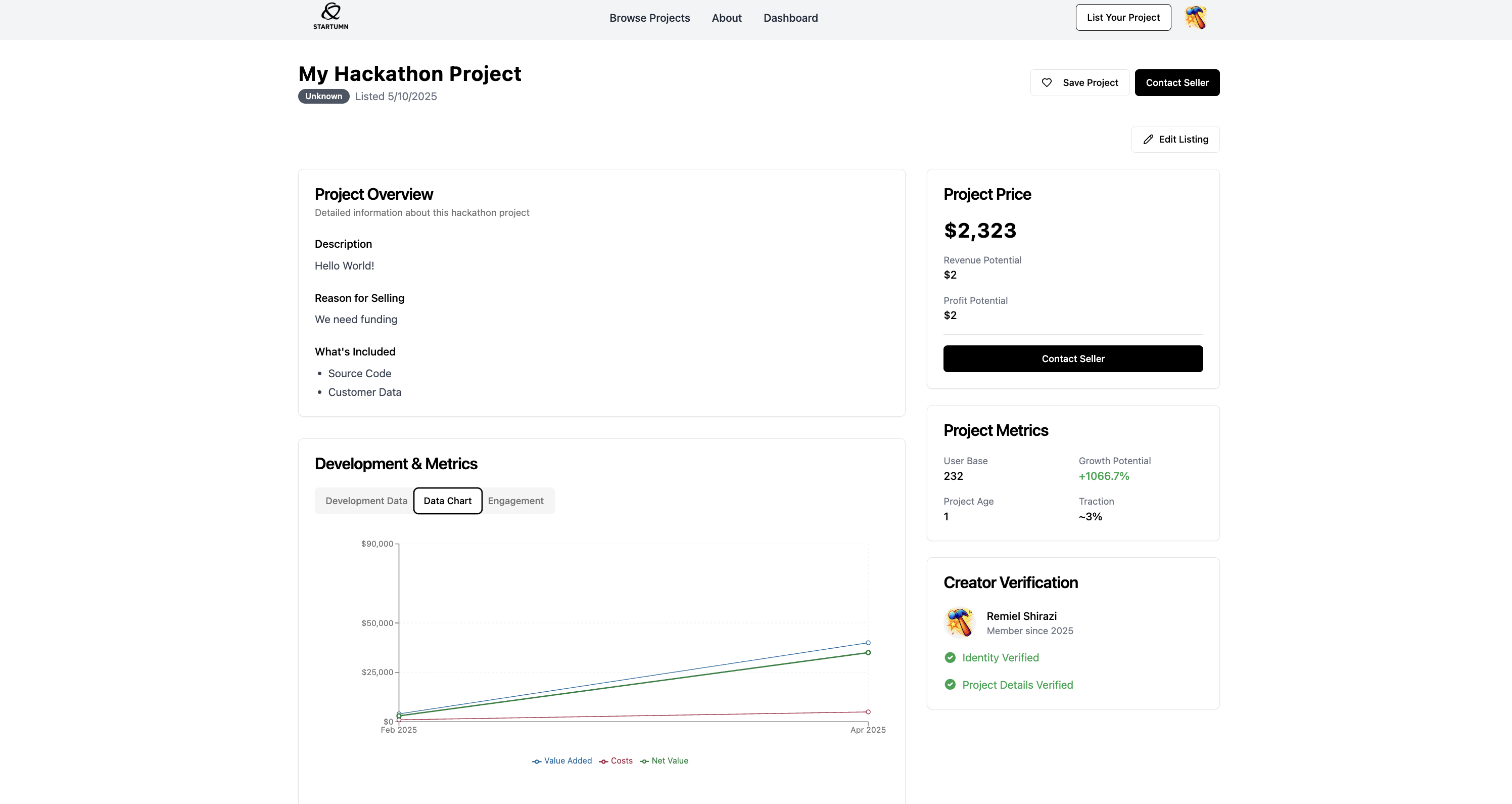Viewport: 1512px width, 804px height.
Task: Toggle the Value Added legend marker
Action: tap(537, 762)
